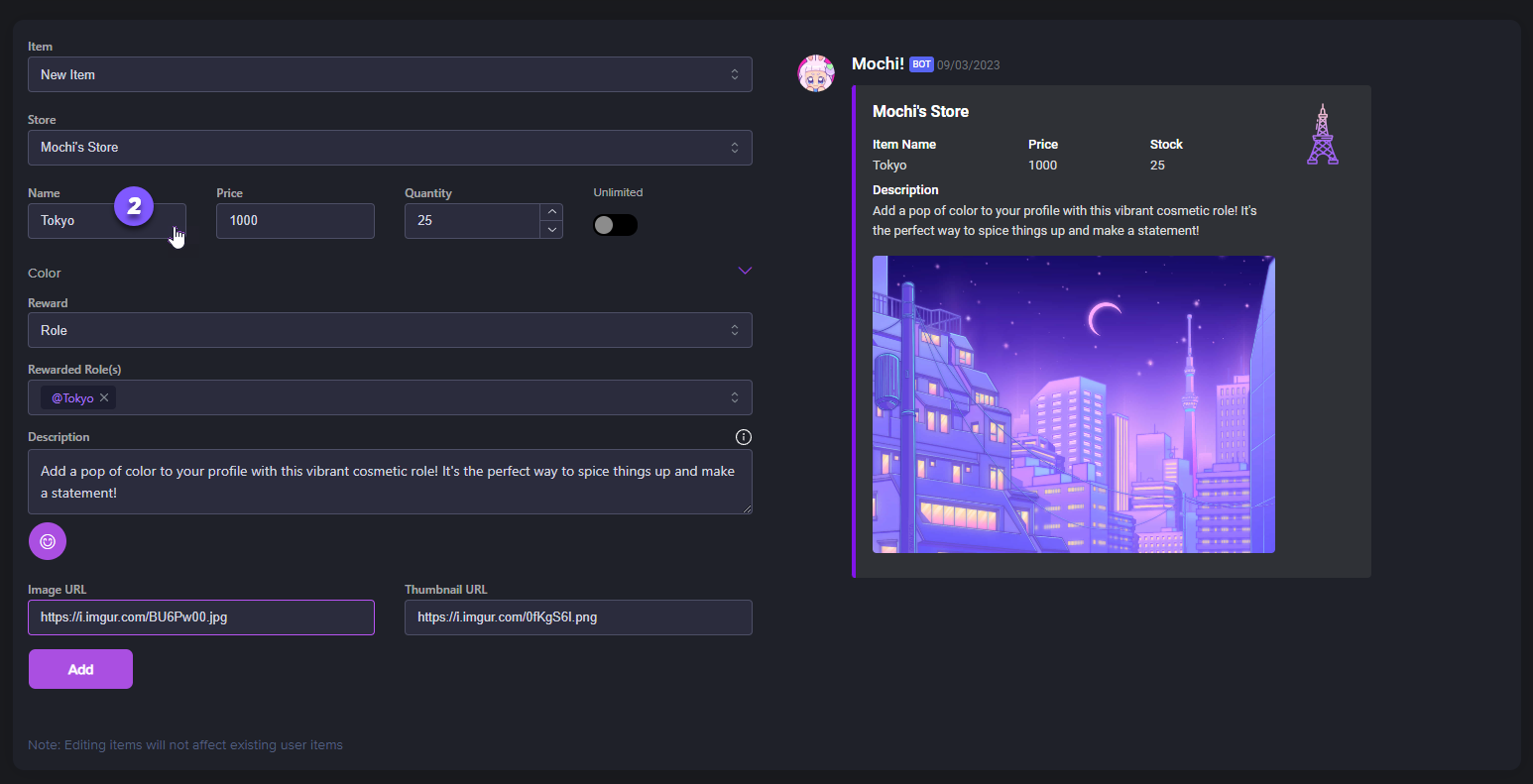Click the description info icon

tap(743, 437)
